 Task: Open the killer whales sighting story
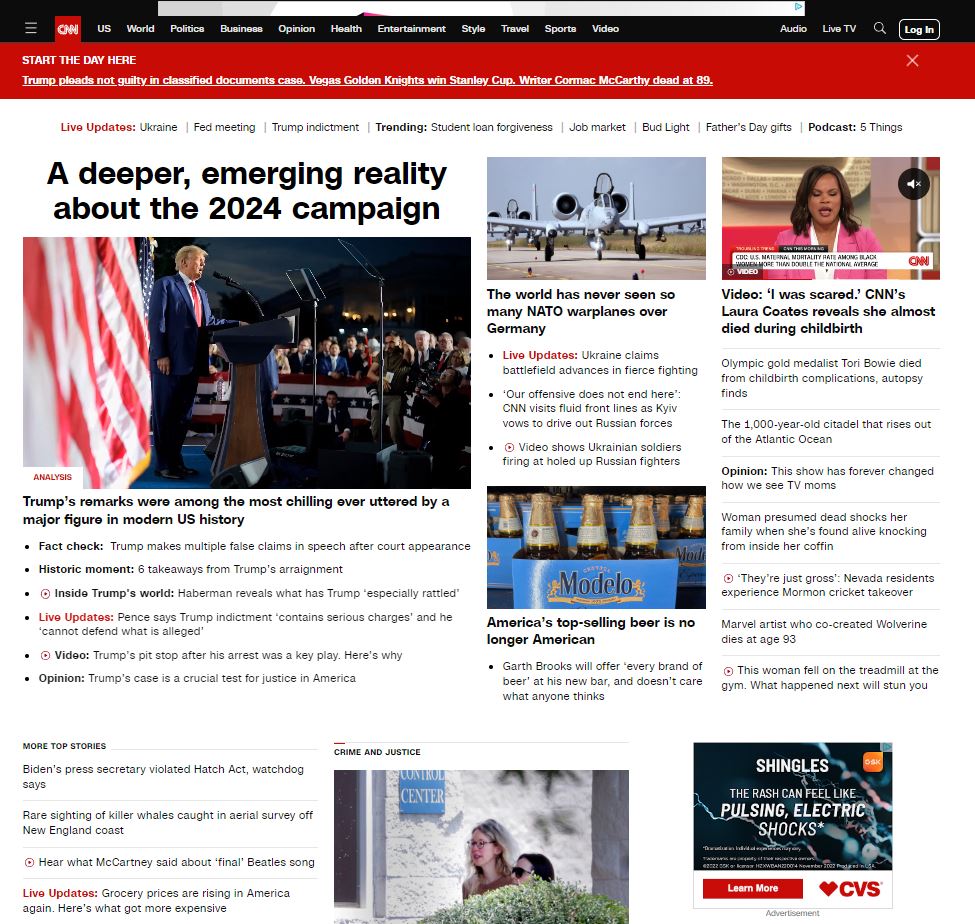tap(168, 823)
